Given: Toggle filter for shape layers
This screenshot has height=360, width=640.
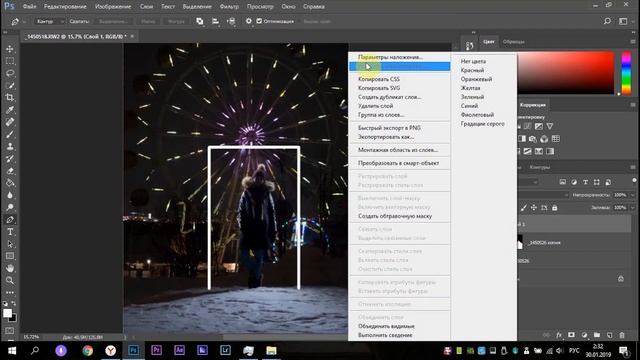Looking at the screenshot, I should tap(597, 182).
